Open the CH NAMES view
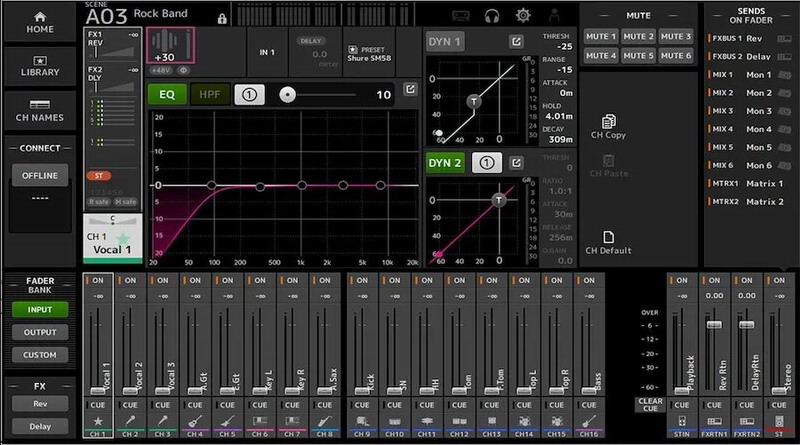The image size is (800, 445). tap(40, 110)
